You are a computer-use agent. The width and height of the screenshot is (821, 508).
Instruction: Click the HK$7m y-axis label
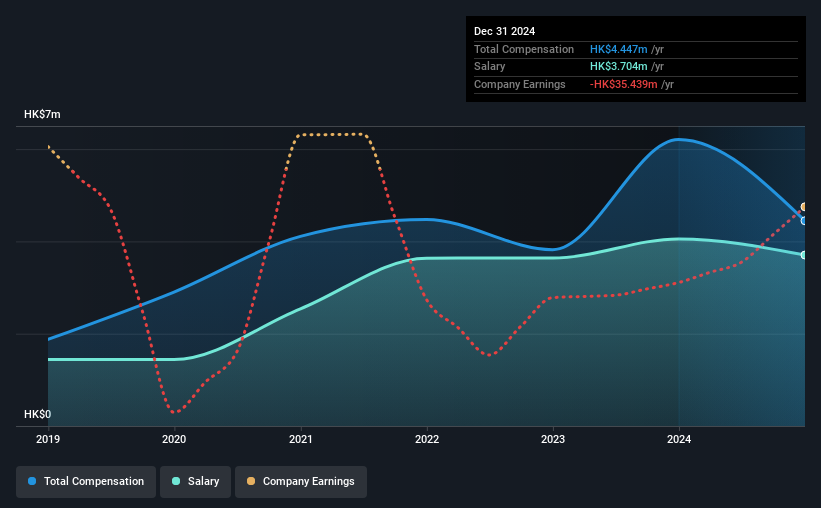(42, 114)
